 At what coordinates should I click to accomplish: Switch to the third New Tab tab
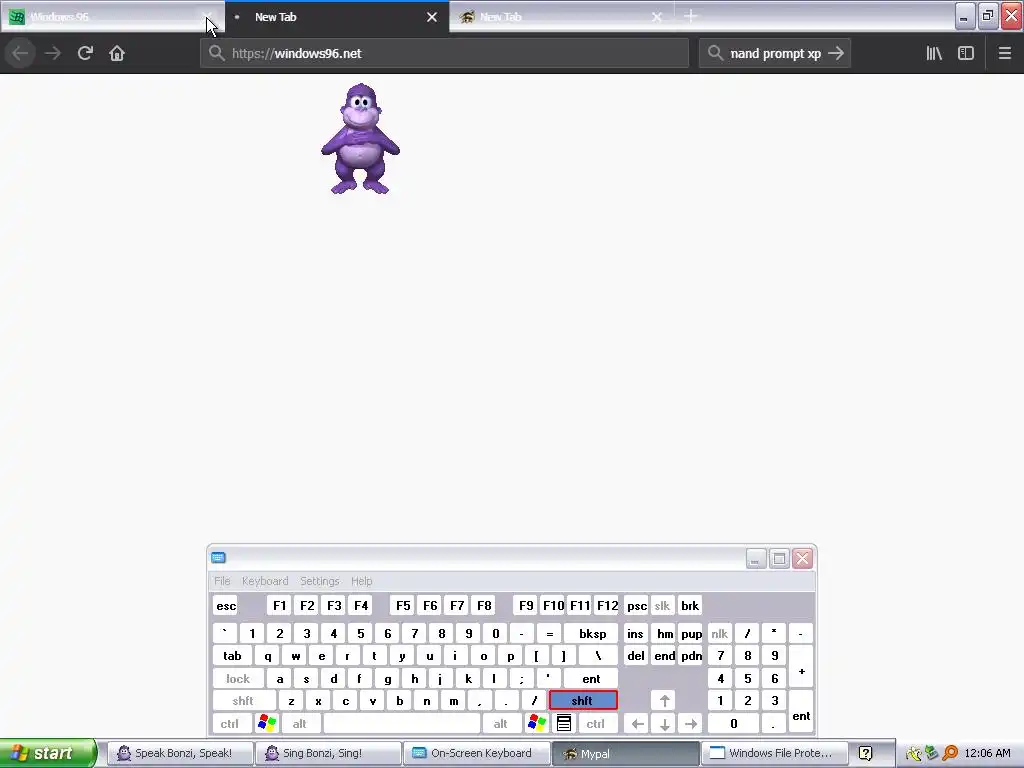pyautogui.click(x=562, y=17)
